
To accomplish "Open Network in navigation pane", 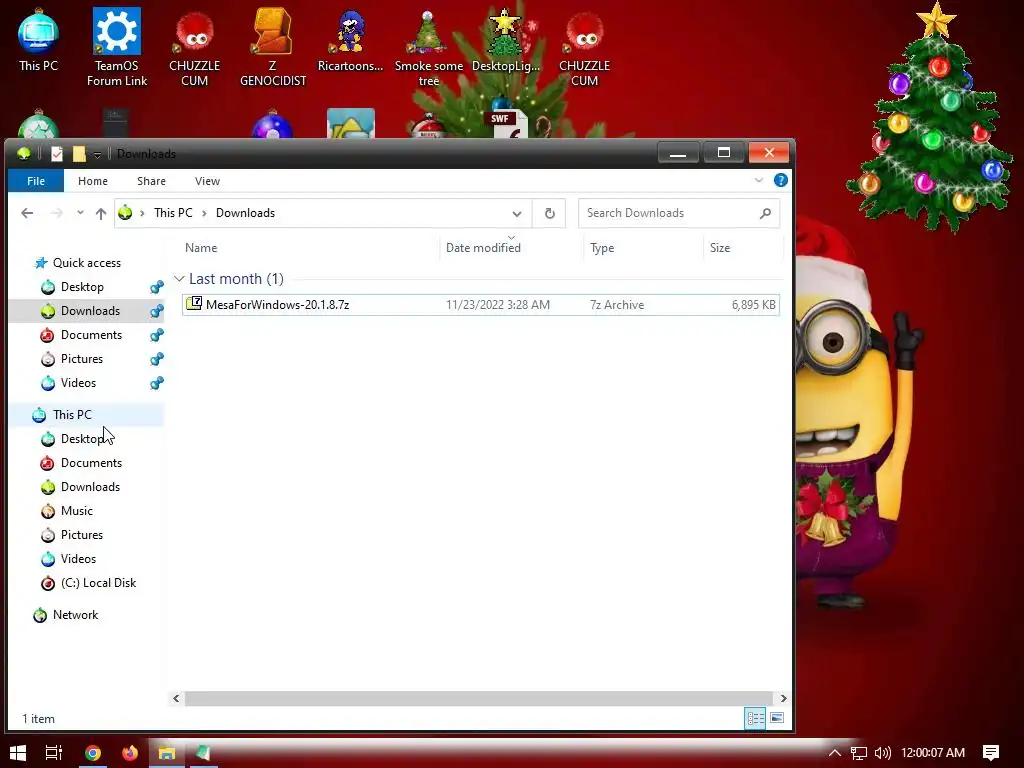I will 75,615.
